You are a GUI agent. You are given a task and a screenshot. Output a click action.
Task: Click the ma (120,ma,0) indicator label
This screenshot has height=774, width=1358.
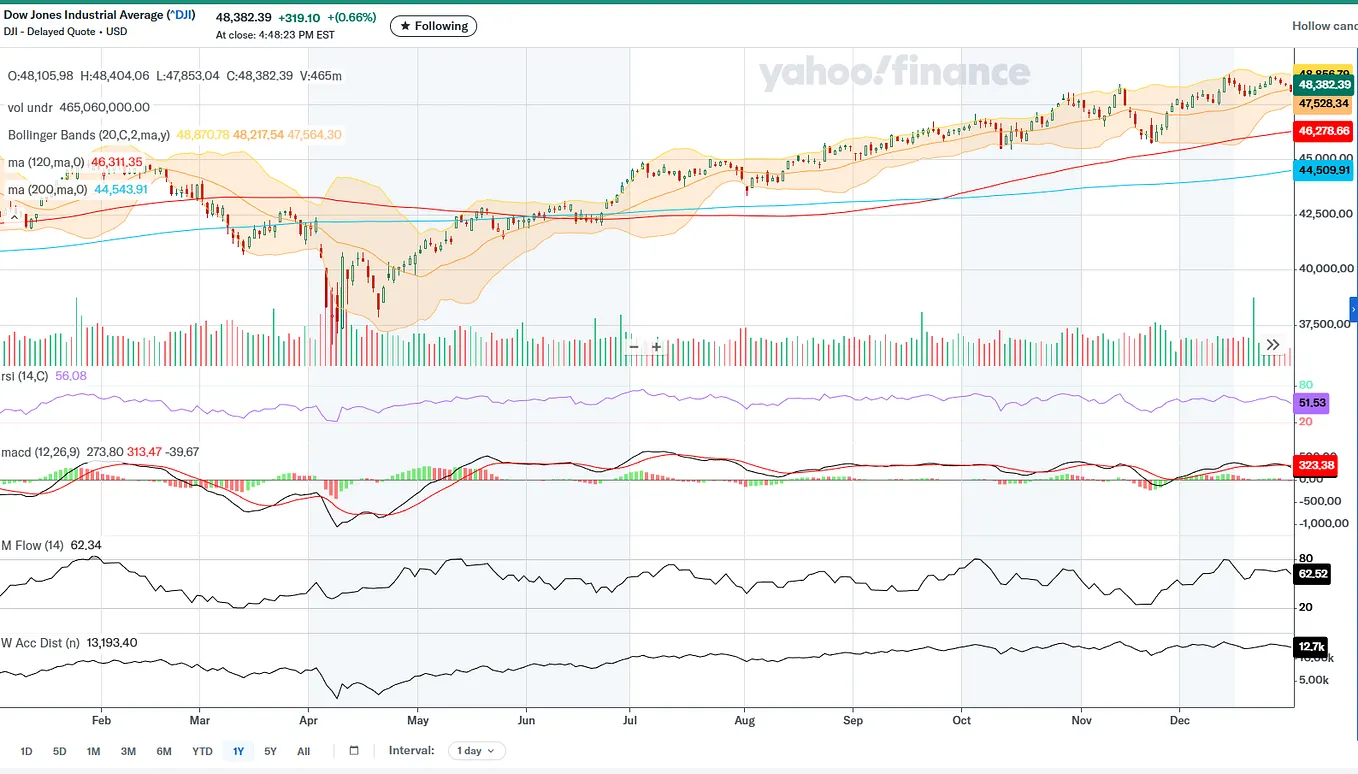(47, 162)
